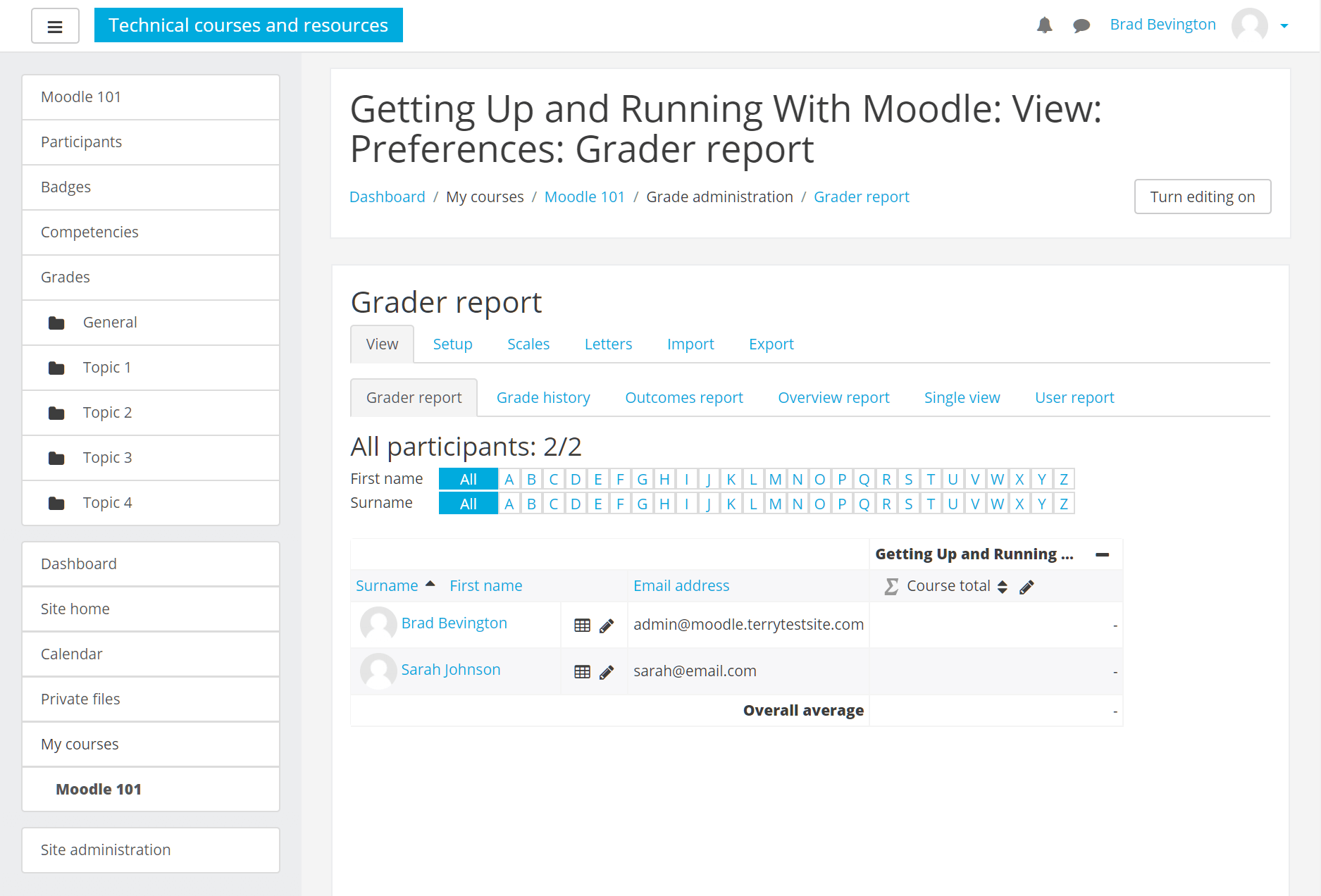Click the Course total pencil icon
The height and width of the screenshot is (896, 1321).
point(1027,587)
